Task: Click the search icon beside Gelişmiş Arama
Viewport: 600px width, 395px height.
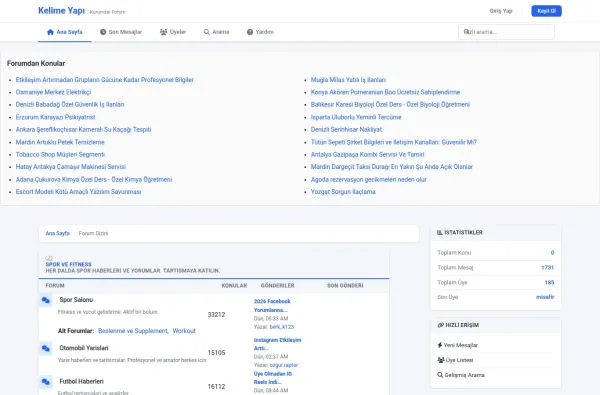Action: pyautogui.click(x=440, y=375)
